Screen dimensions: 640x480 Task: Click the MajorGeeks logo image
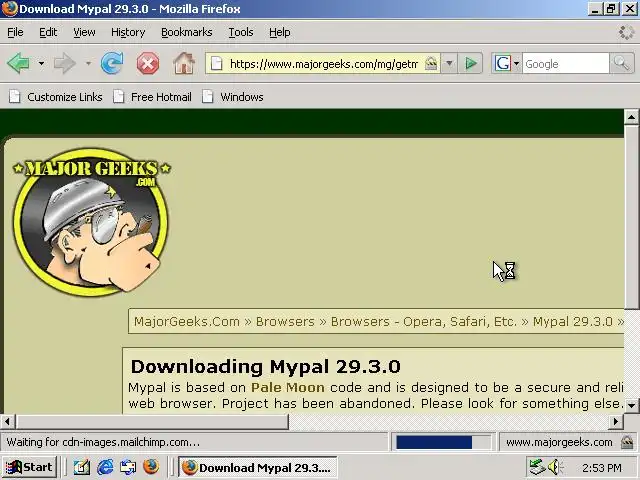[91, 221]
